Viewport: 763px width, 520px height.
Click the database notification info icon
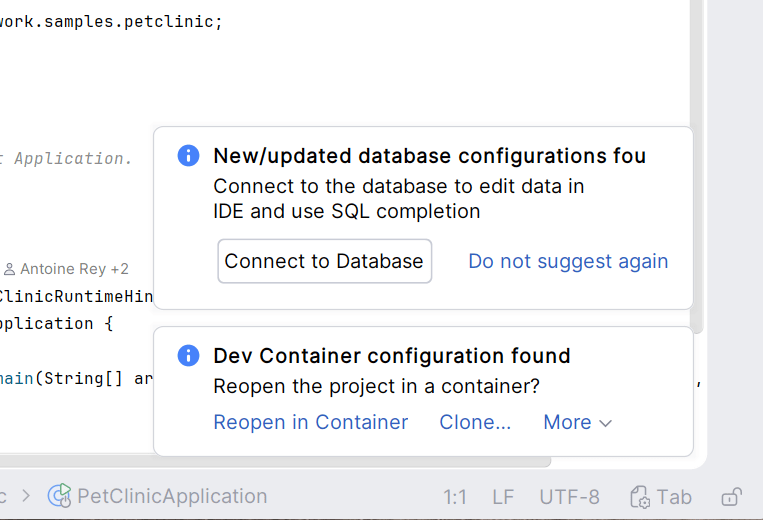[x=188, y=156]
